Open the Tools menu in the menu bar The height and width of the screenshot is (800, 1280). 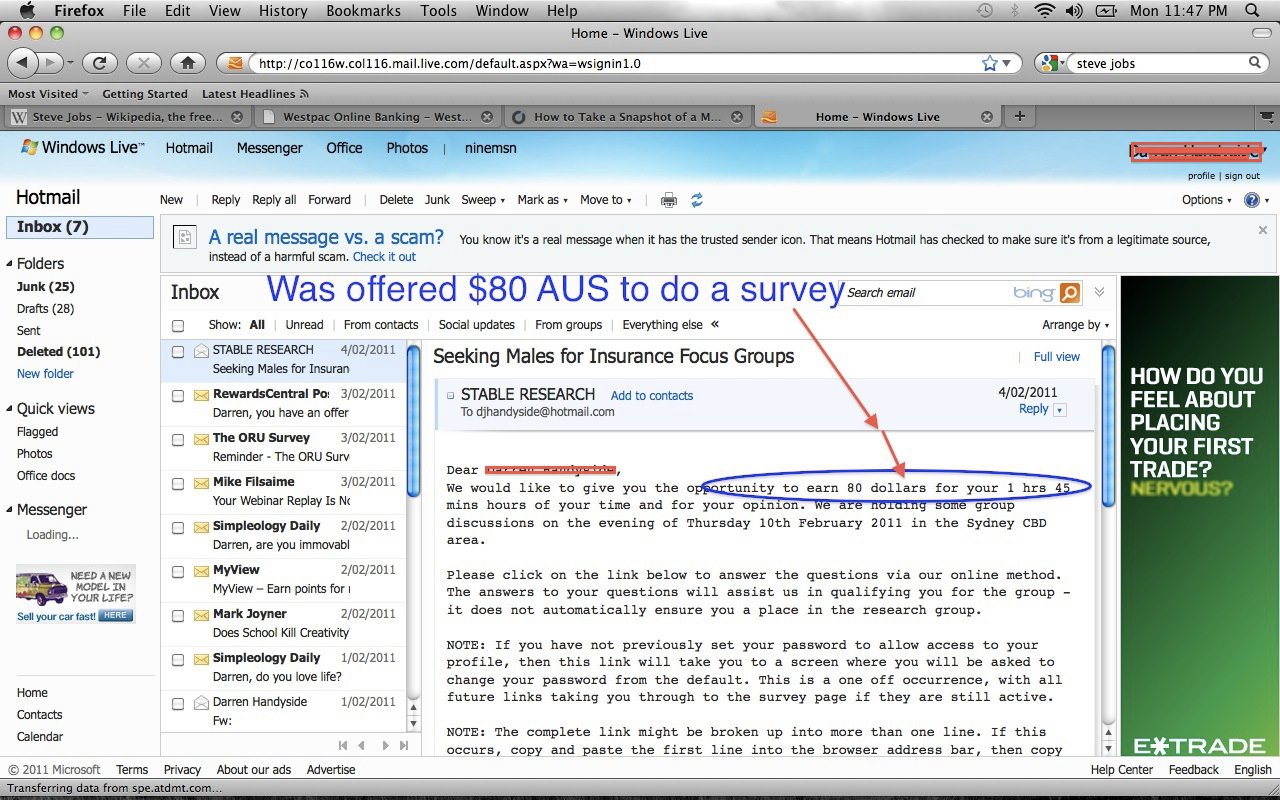coord(439,11)
